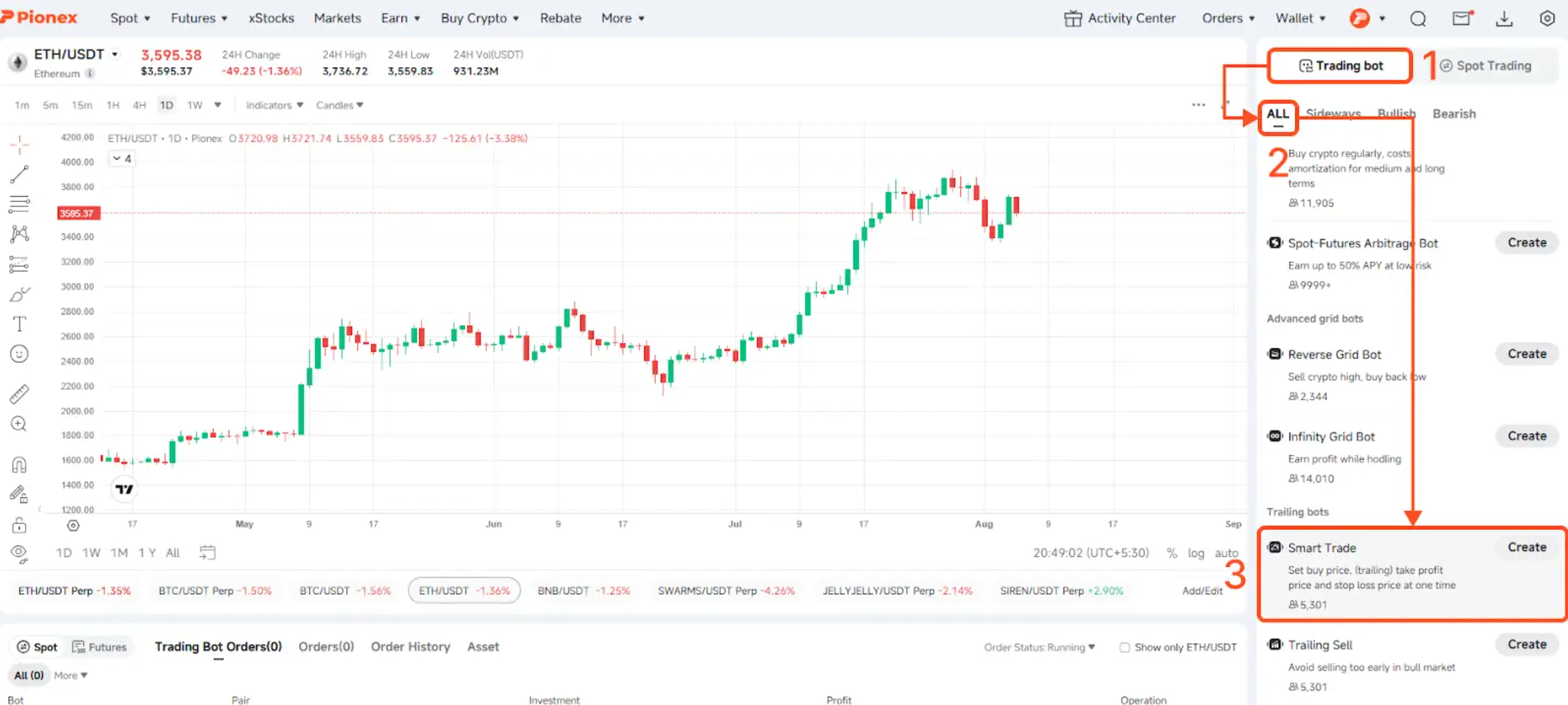The image size is (1568, 705).
Task: Switch to the Order History tab
Action: point(410,647)
